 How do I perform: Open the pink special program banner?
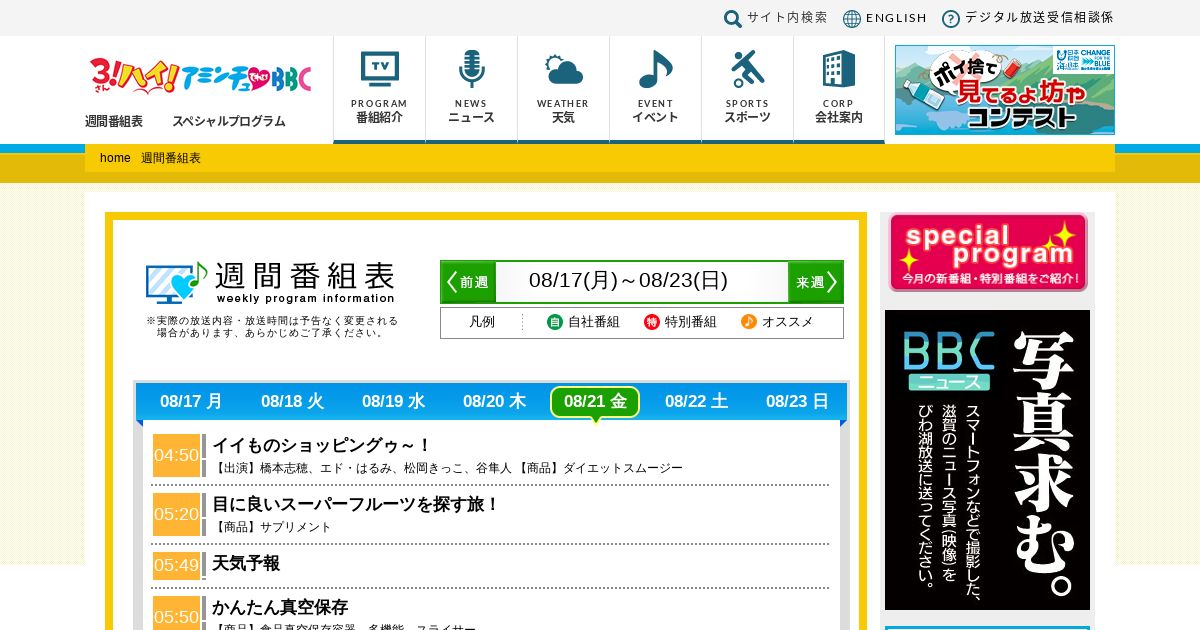click(988, 252)
